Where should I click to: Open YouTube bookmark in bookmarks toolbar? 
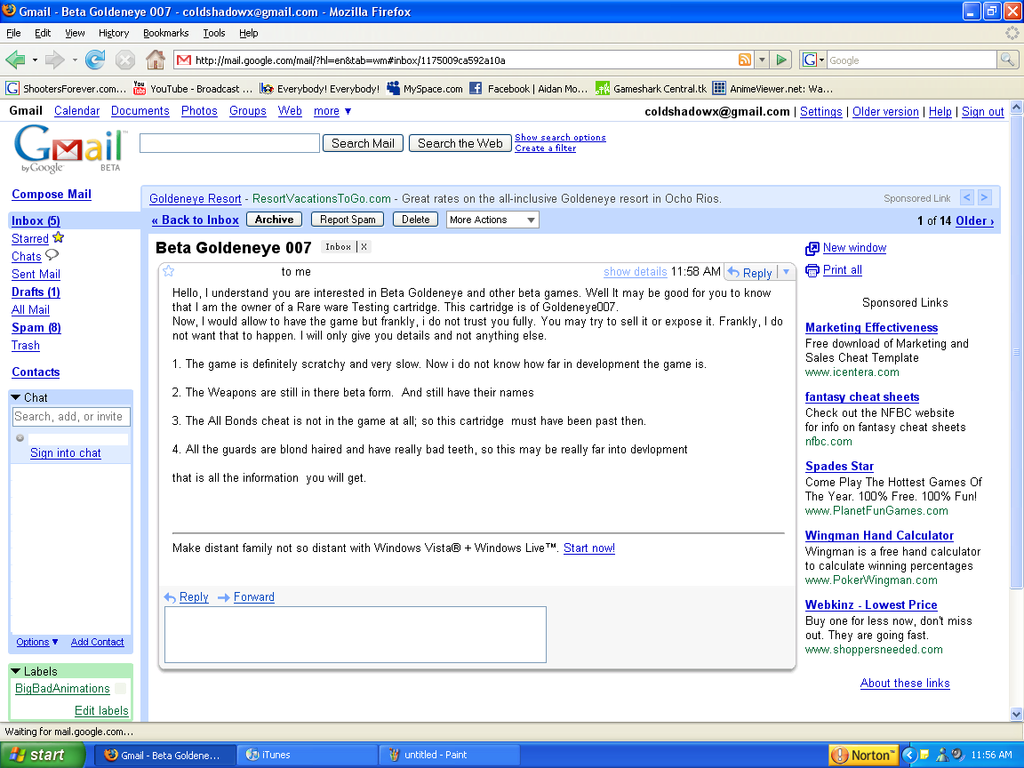(193, 89)
